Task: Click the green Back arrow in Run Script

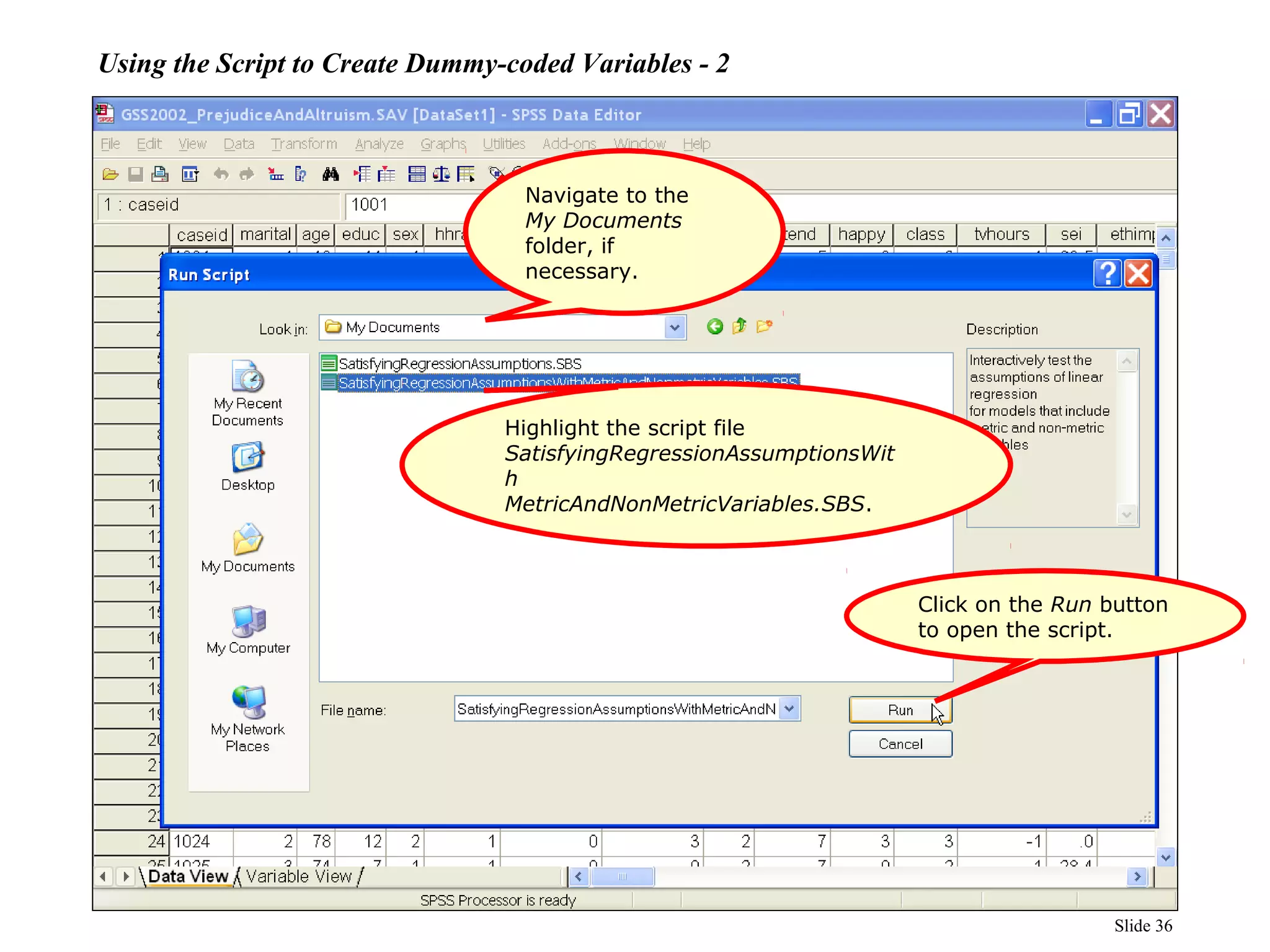Action: coord(714,327)
